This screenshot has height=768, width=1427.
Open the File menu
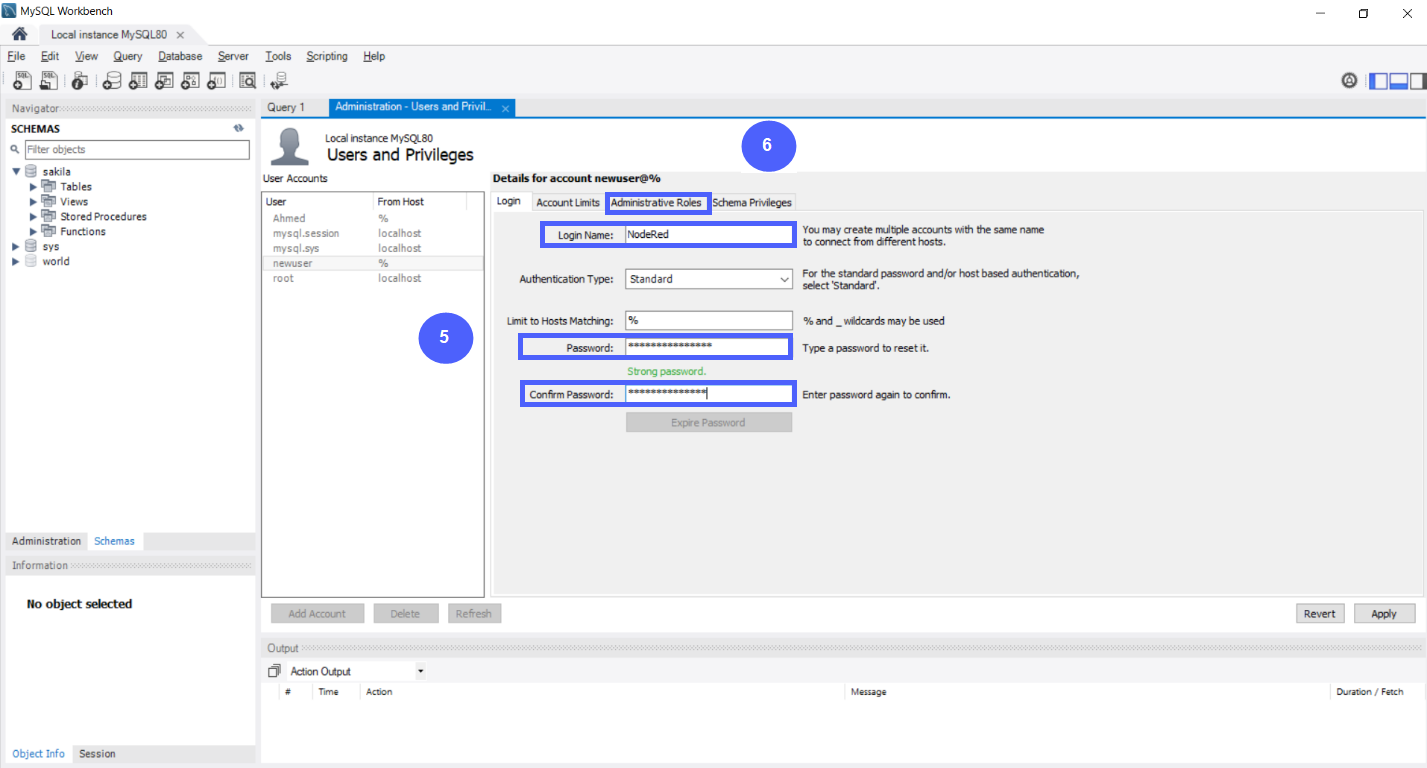(x=16, y=56)
